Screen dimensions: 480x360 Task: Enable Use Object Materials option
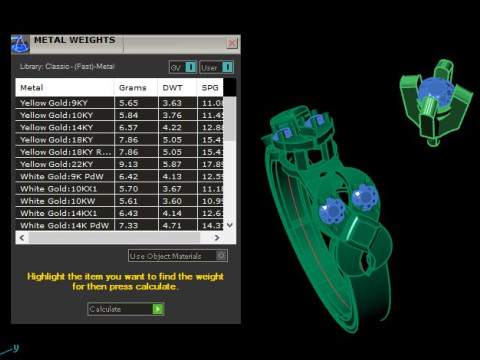point(178,256)
